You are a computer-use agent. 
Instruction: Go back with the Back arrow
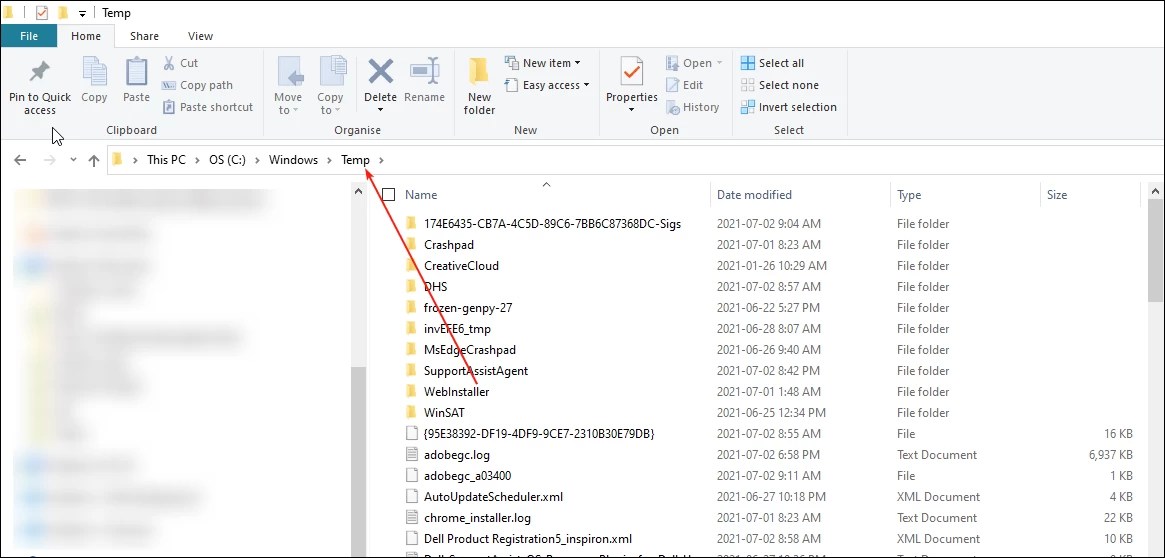[x=20, y=160]
